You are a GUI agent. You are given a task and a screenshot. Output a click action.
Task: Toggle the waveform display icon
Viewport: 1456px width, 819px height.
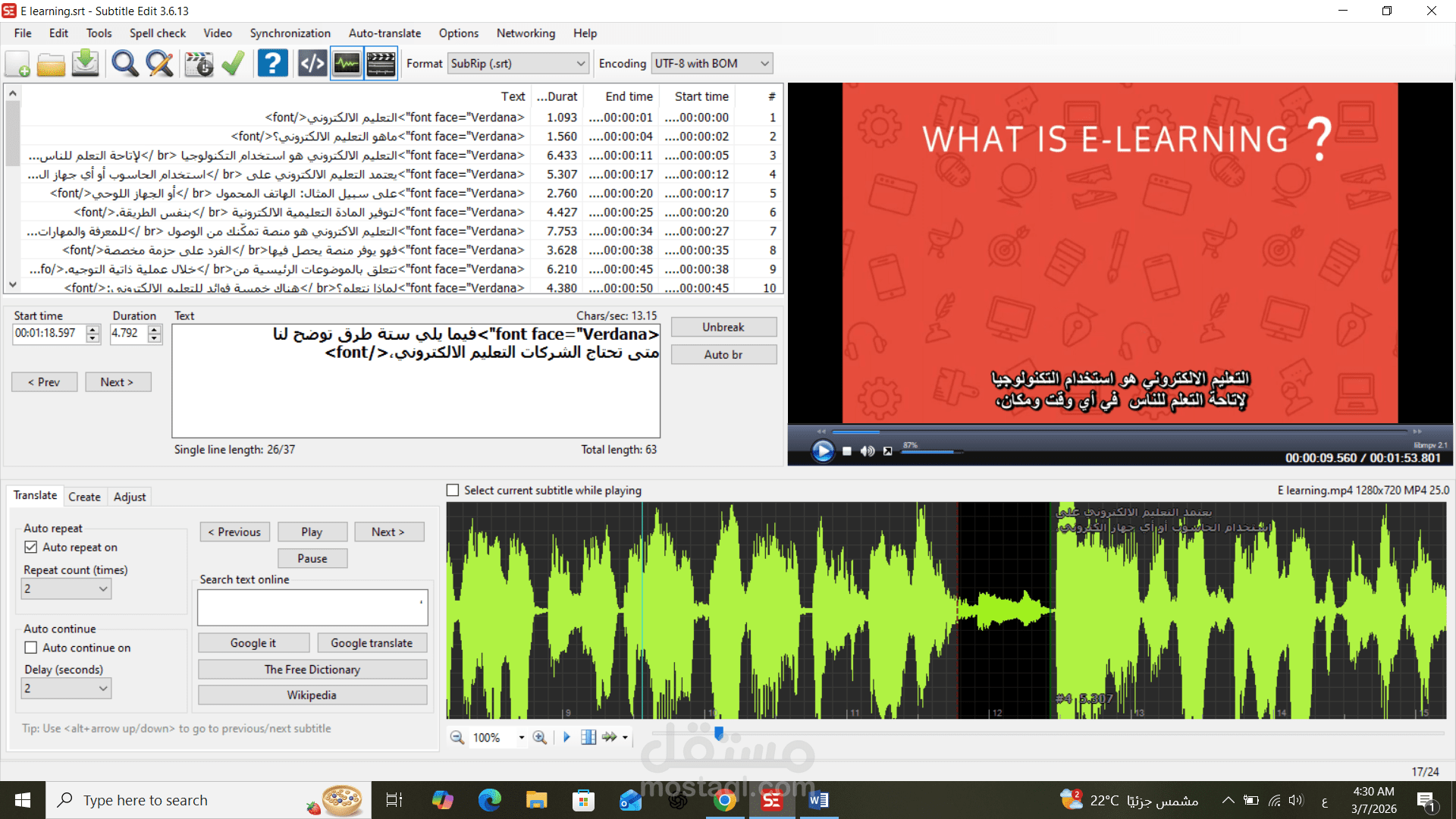point(347,64)
